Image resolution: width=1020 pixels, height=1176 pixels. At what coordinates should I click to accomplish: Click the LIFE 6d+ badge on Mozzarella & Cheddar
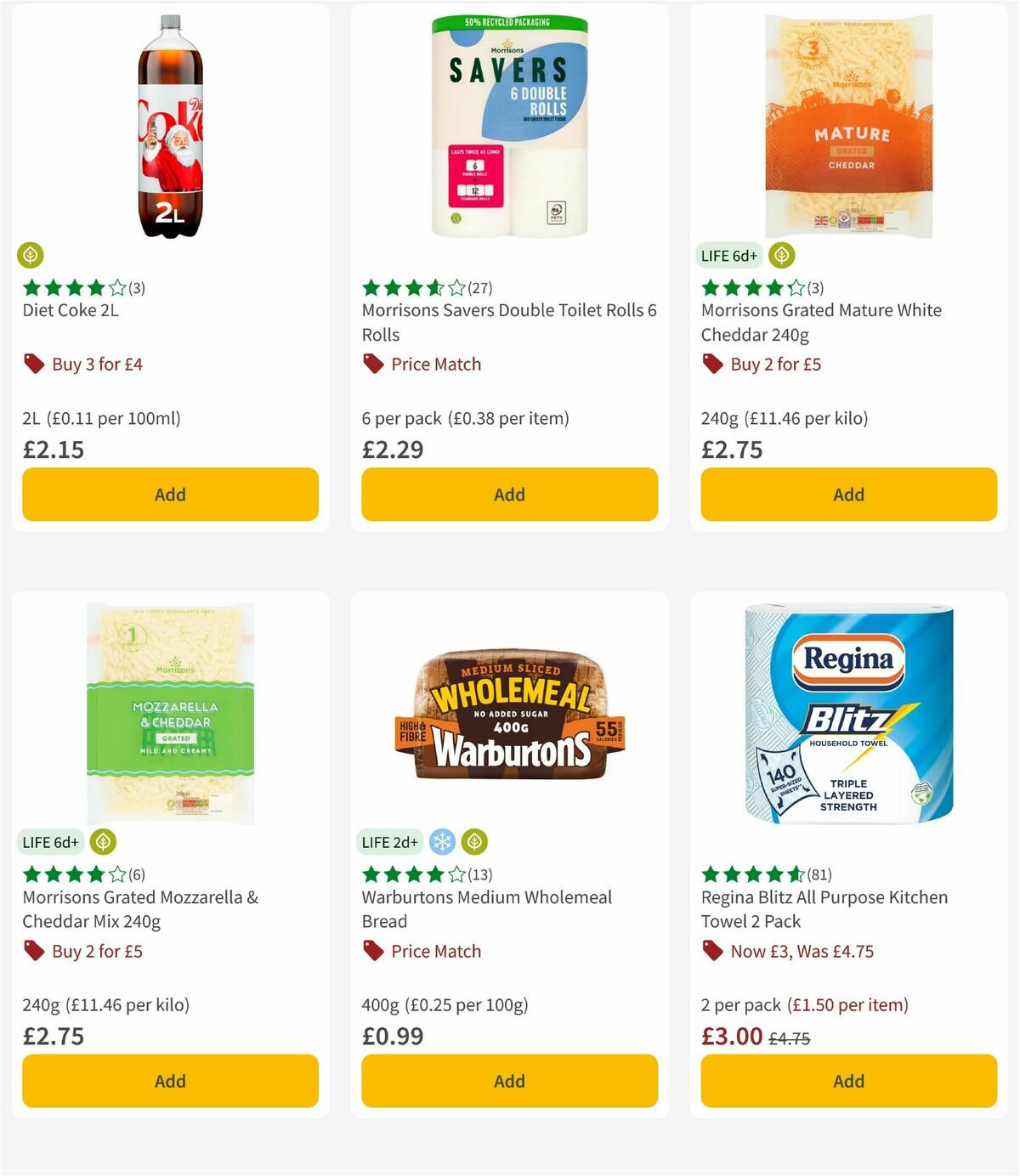point(50,842)
